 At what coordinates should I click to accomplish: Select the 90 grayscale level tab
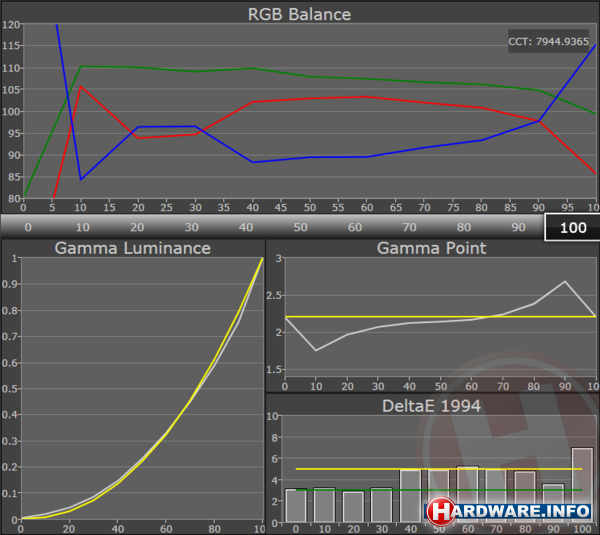tap(518, 227)
